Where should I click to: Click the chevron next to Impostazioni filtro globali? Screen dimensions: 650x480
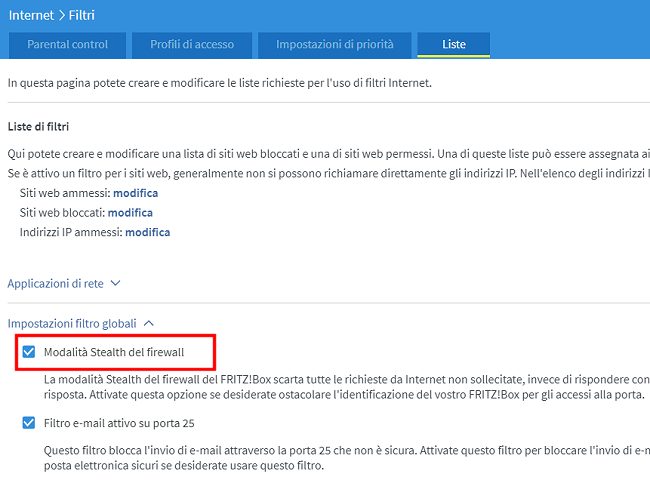point(148,323)
